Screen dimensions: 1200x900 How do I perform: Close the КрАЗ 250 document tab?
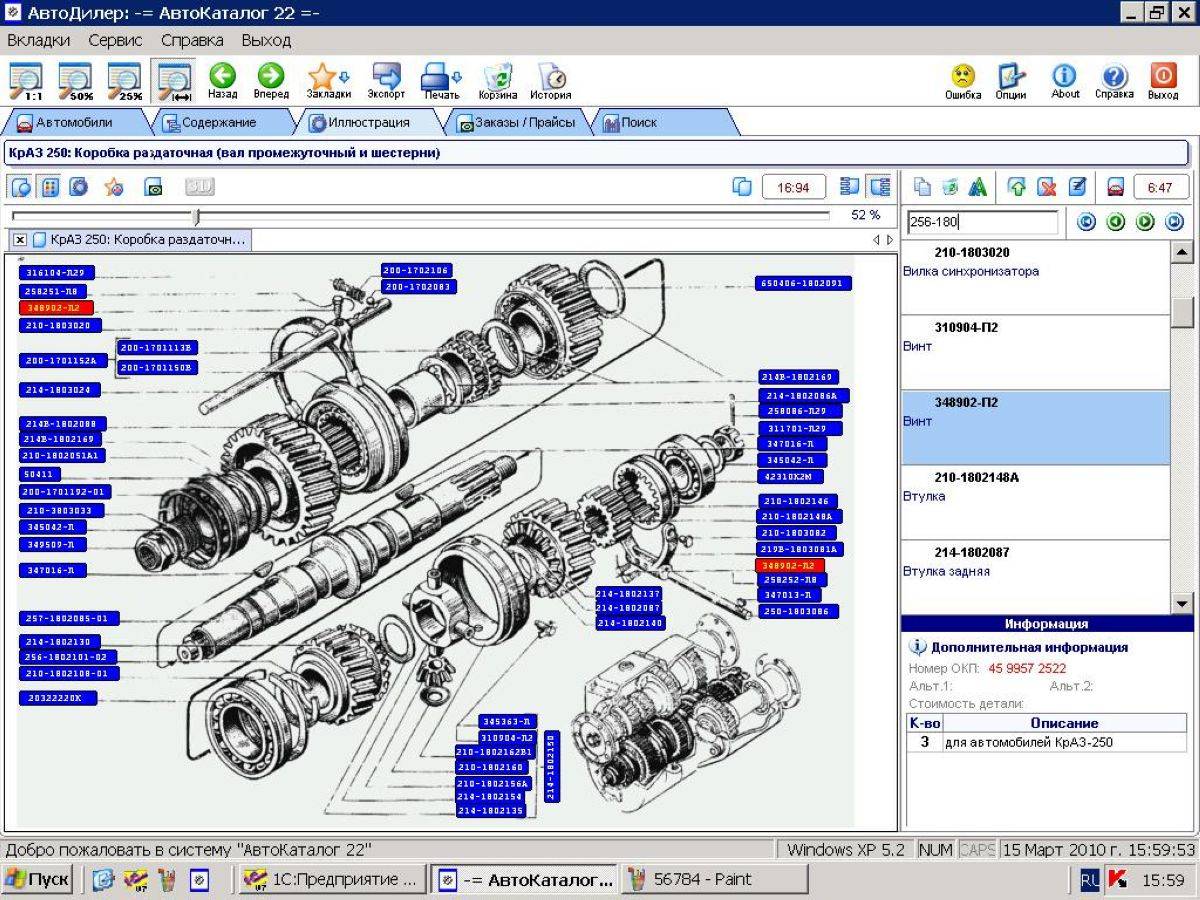point(20,240)
